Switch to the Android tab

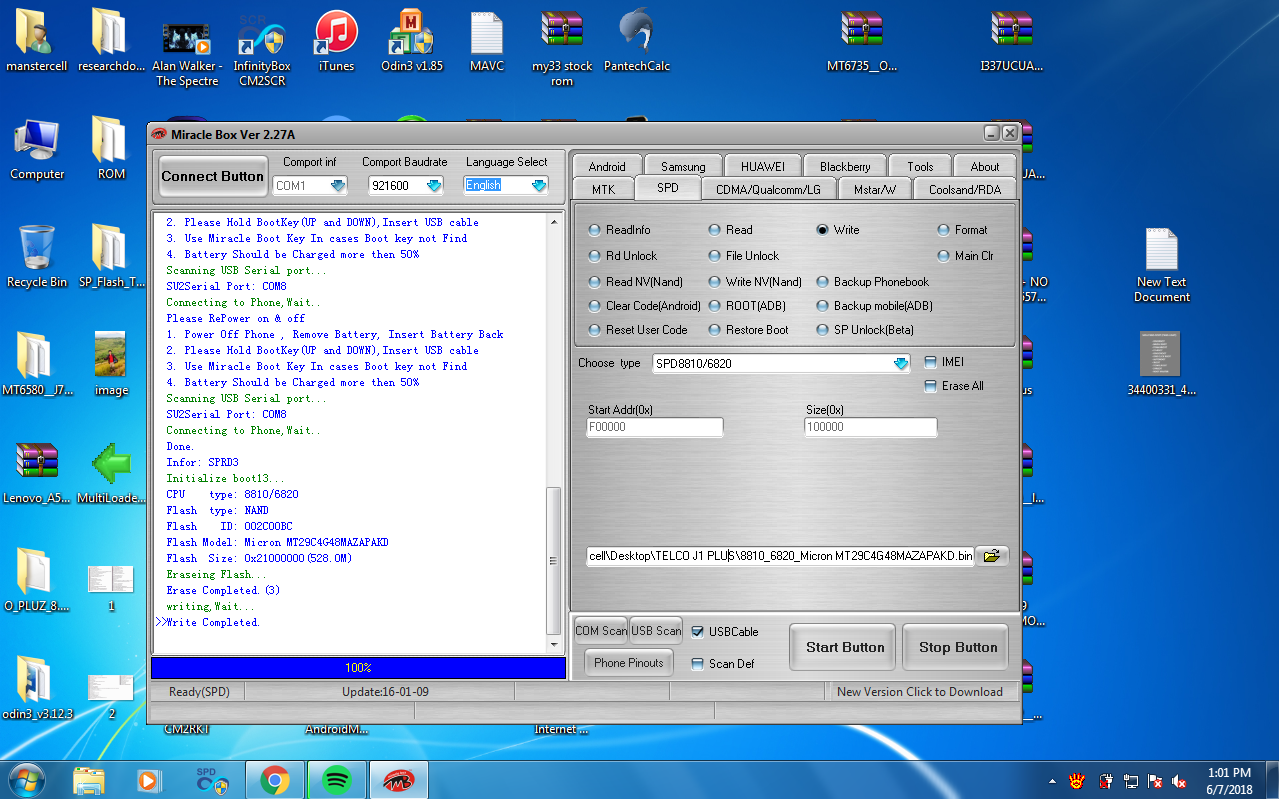tap(607, 166)
